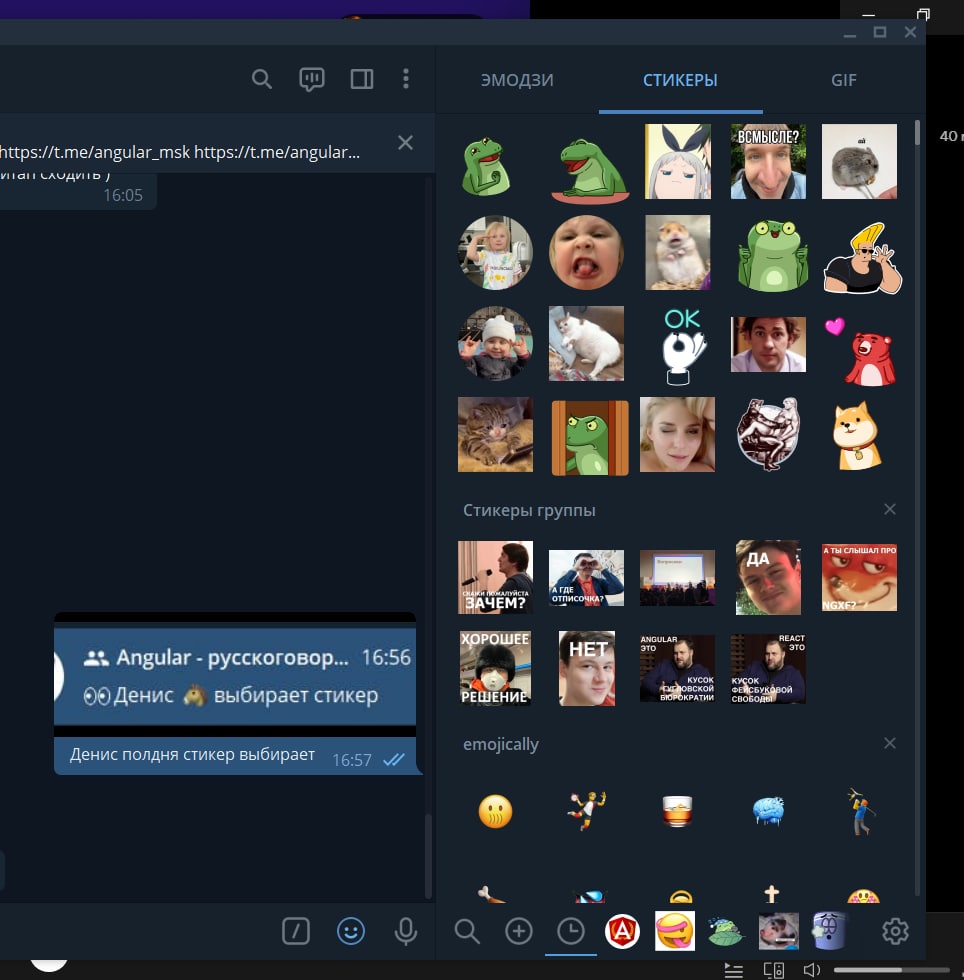The image size is (964, 980).
Task: Remove the 'Стикеры группы' section
Action: pyautogui.click(x=890, y=509)
